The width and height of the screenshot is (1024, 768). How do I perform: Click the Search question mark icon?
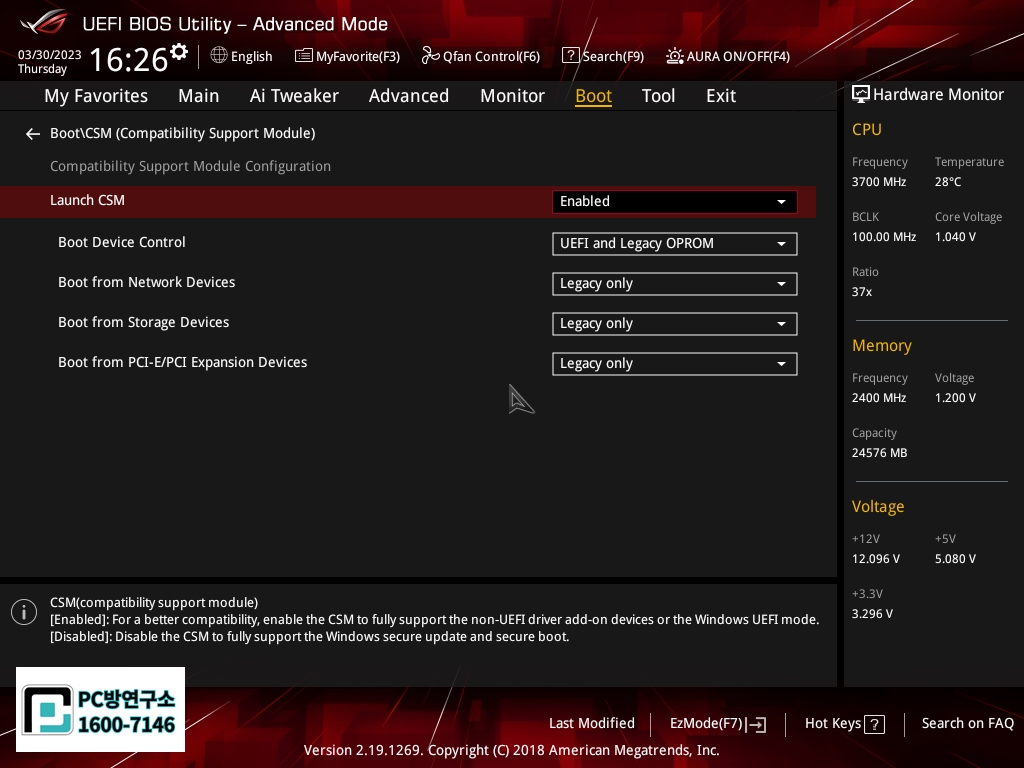tap(570, 56)
